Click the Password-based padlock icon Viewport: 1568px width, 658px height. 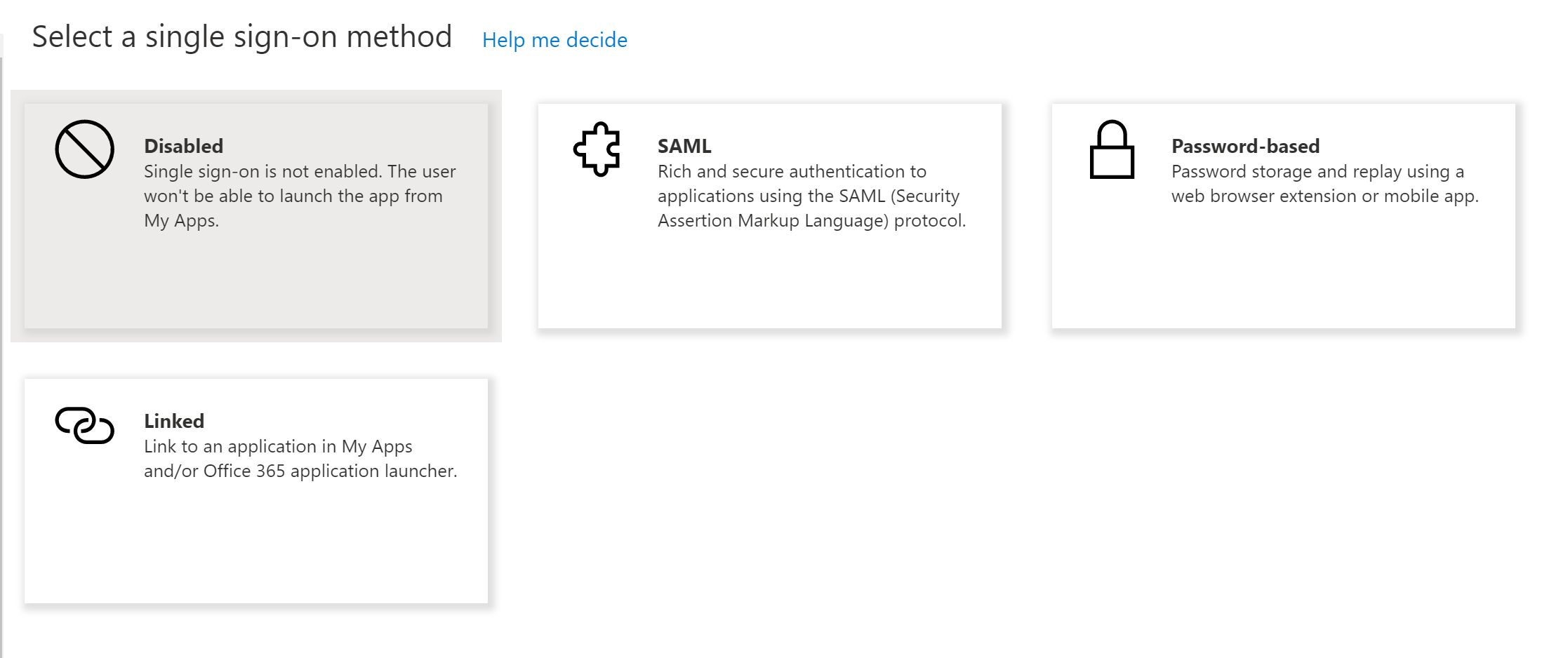1112,150
